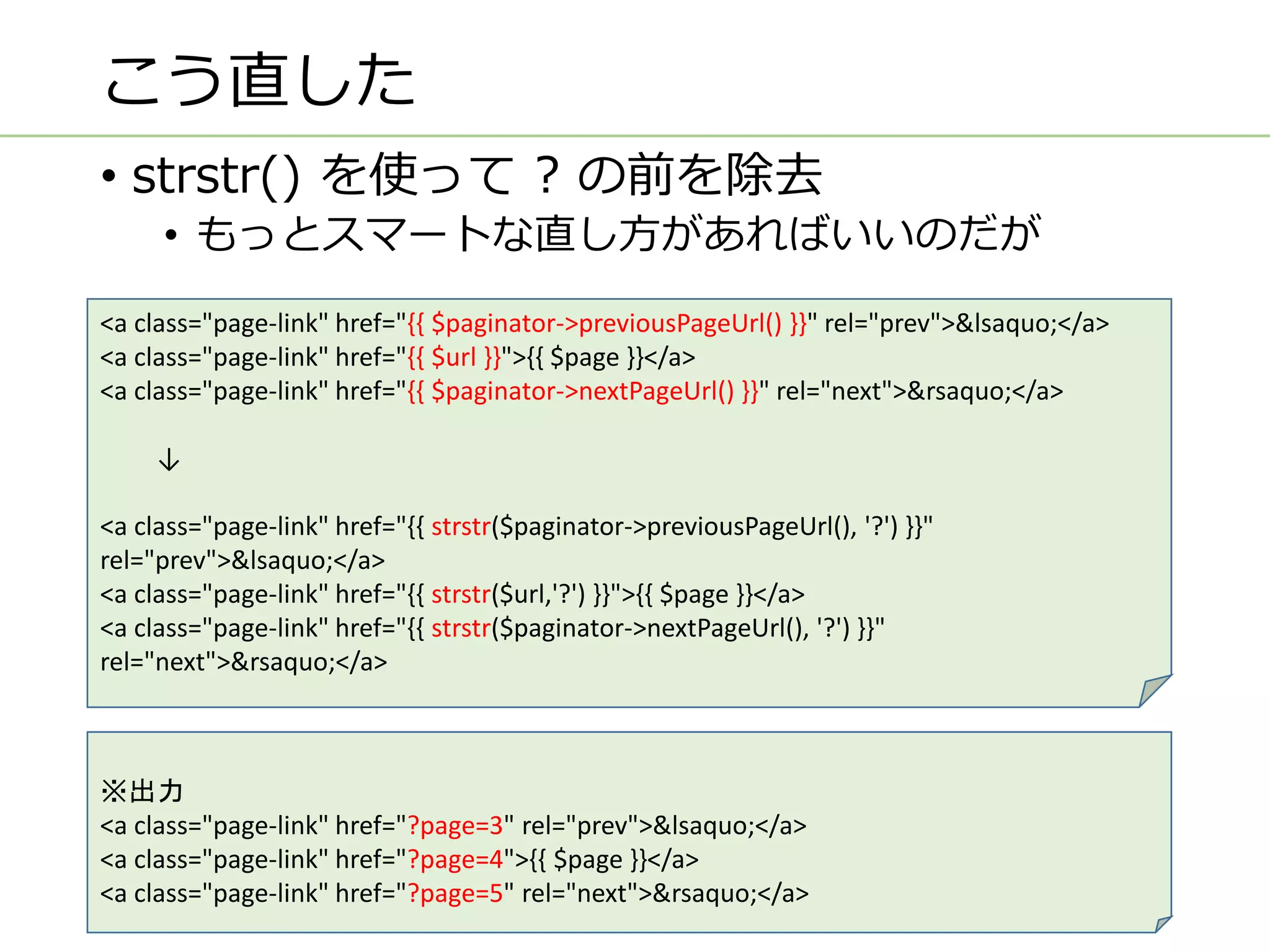Click the output line with href="?page=4"
Image resolution: width=1270 pixels, height=952 pixels.
pos(399,860)
